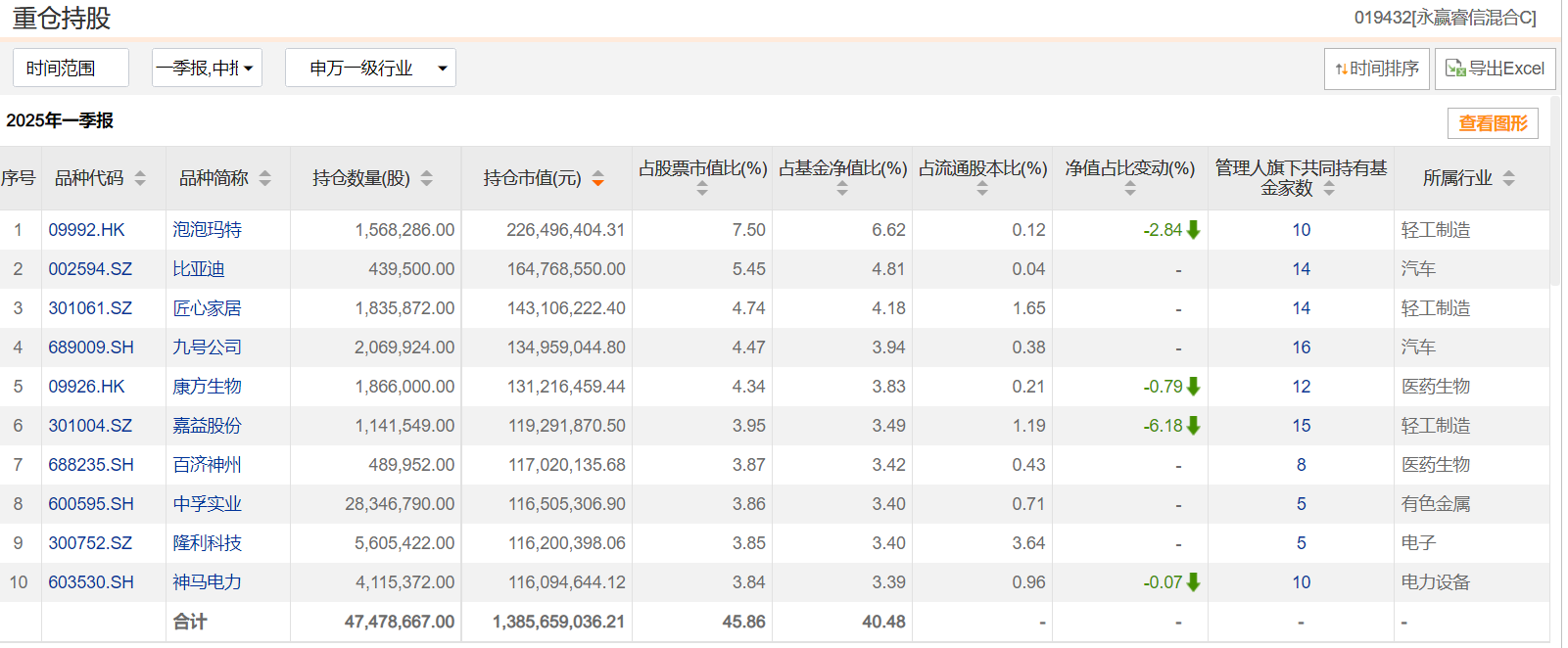Viewport: 1568px width, 648px height.
Task: Sort by 占基金净值比(%) arrows
Action: (x=842, y=189)
